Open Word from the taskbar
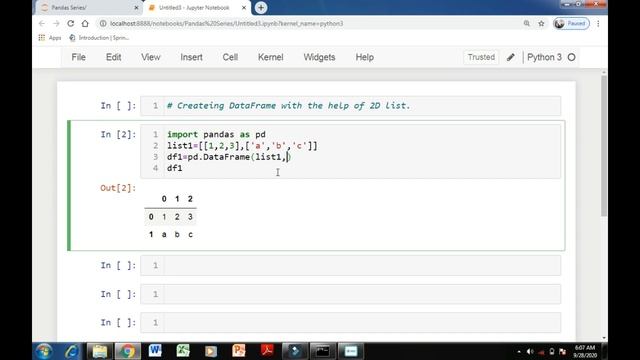 [x=155, y=351]
